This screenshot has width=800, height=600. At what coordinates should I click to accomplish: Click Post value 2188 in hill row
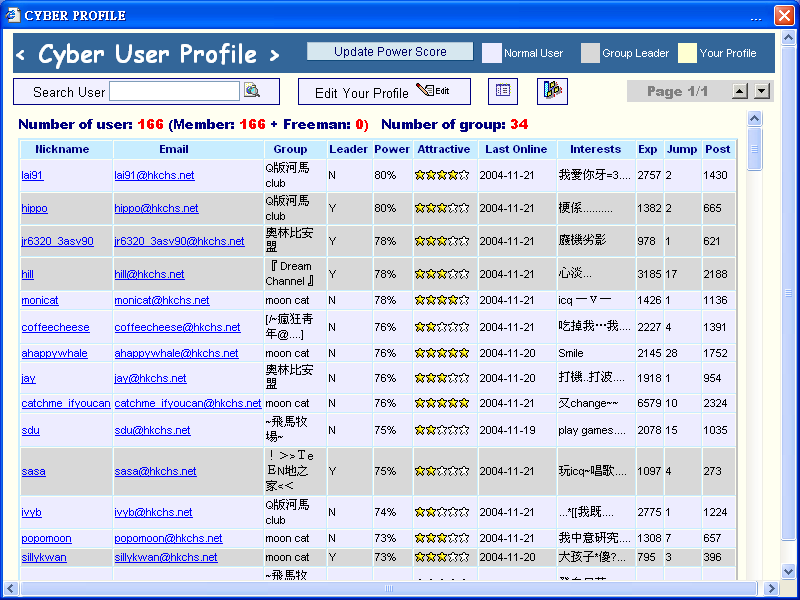click(715, 274)
